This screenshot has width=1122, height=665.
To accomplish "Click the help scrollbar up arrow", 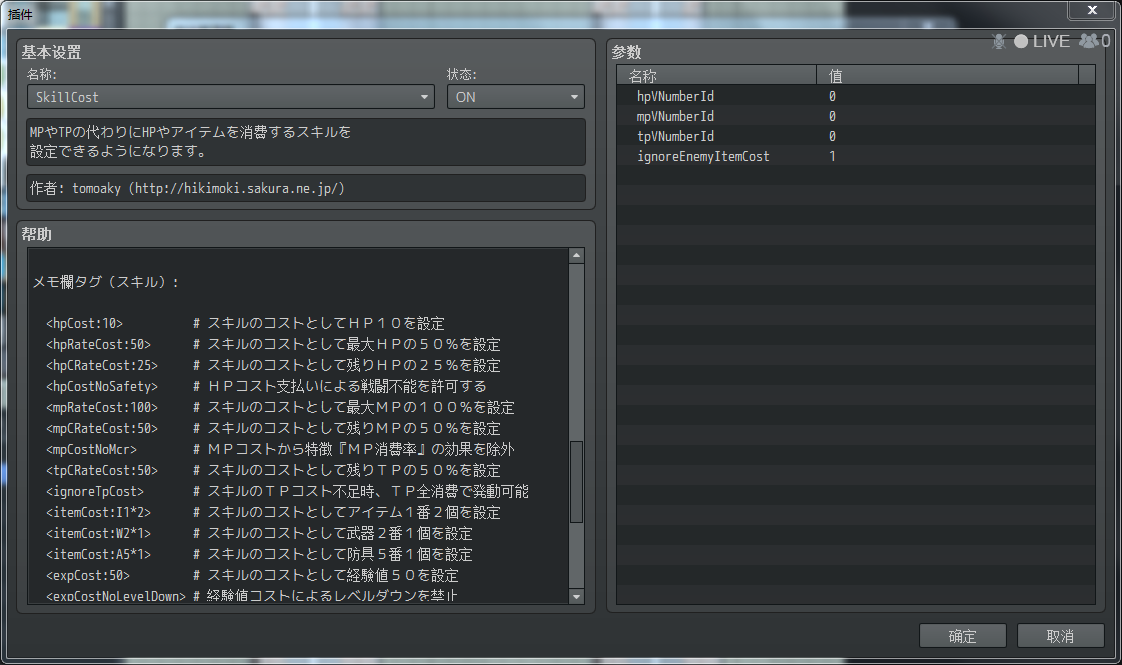I will tap(576, 256).
